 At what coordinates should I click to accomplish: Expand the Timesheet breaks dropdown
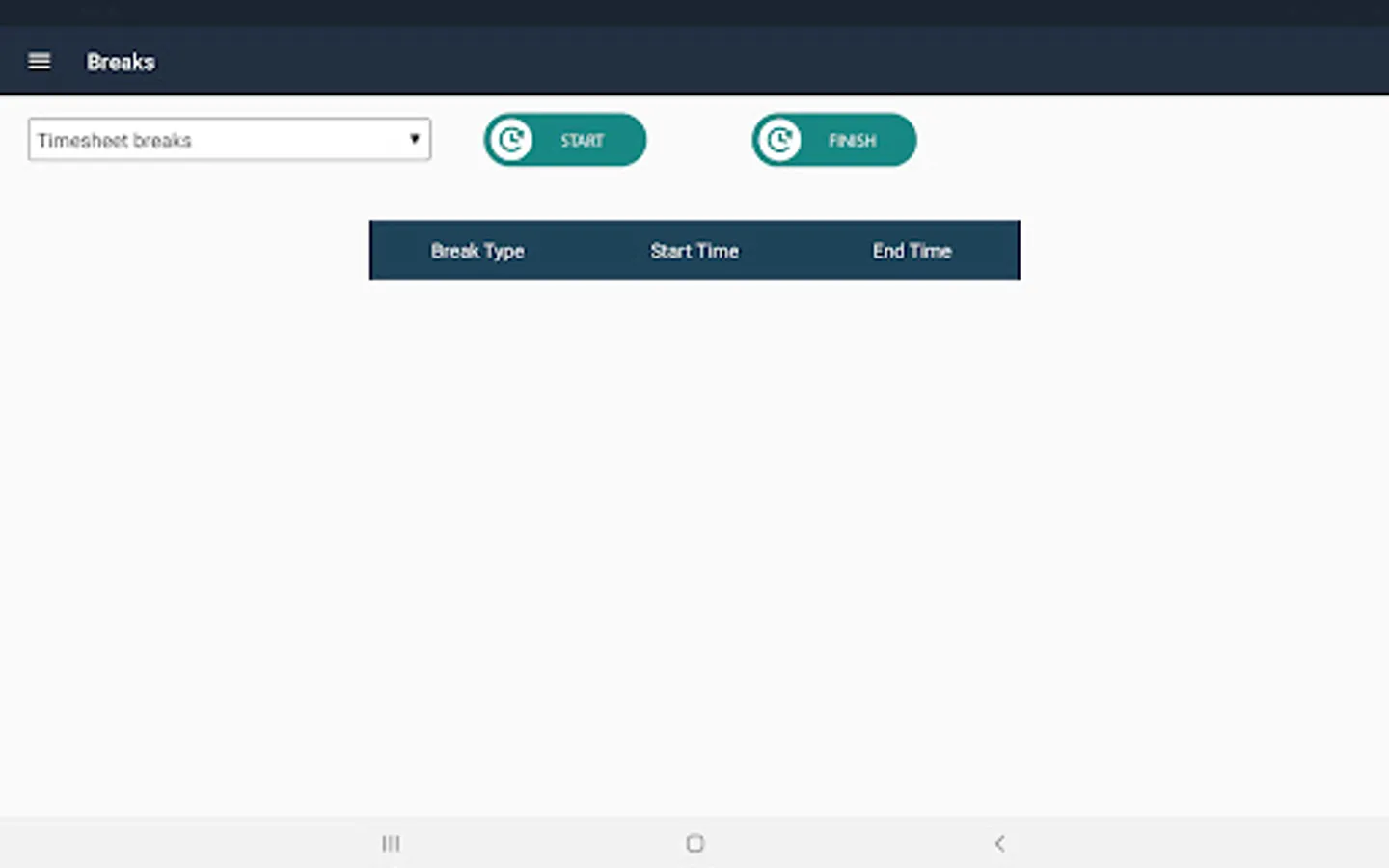coord(230,140)
